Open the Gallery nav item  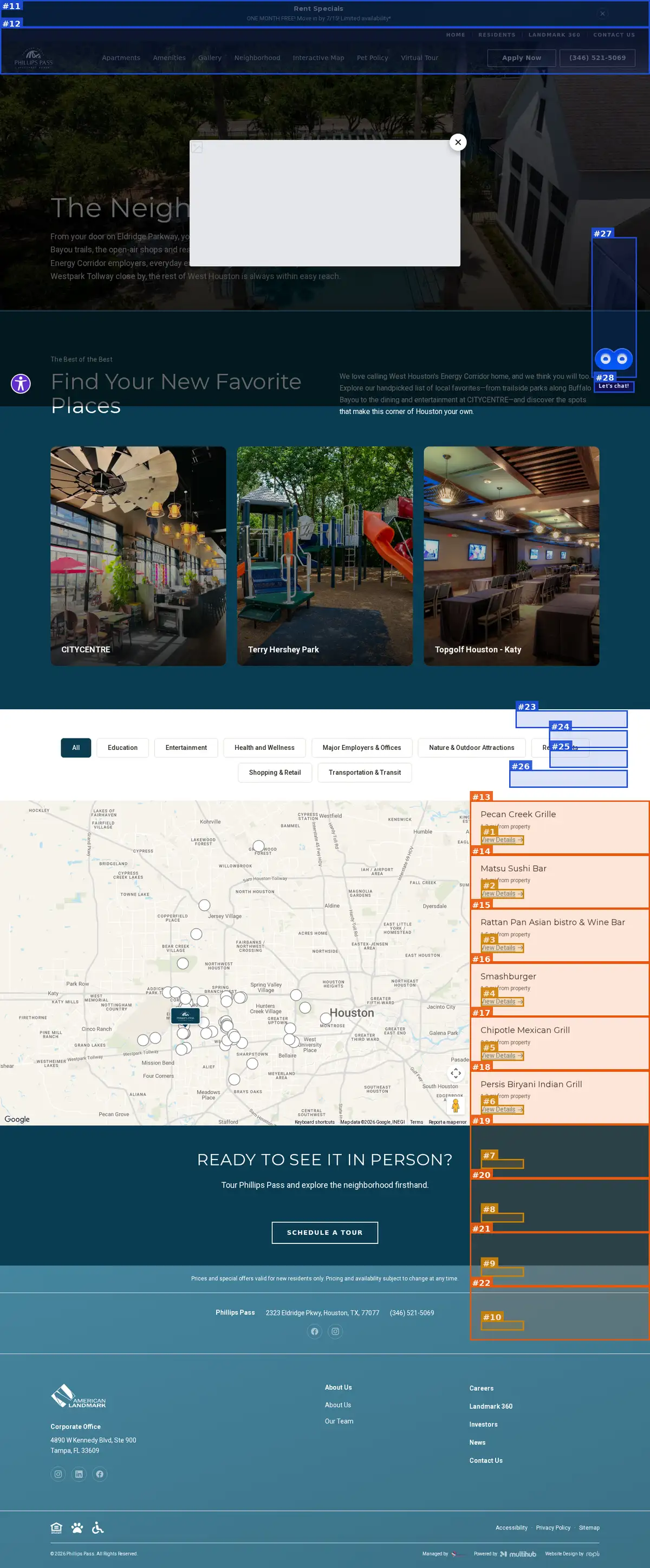coord(210,58)
